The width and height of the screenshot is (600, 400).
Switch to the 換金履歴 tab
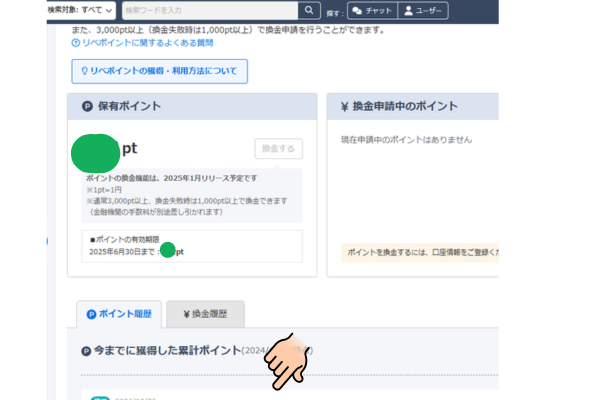tap(205, 314)
